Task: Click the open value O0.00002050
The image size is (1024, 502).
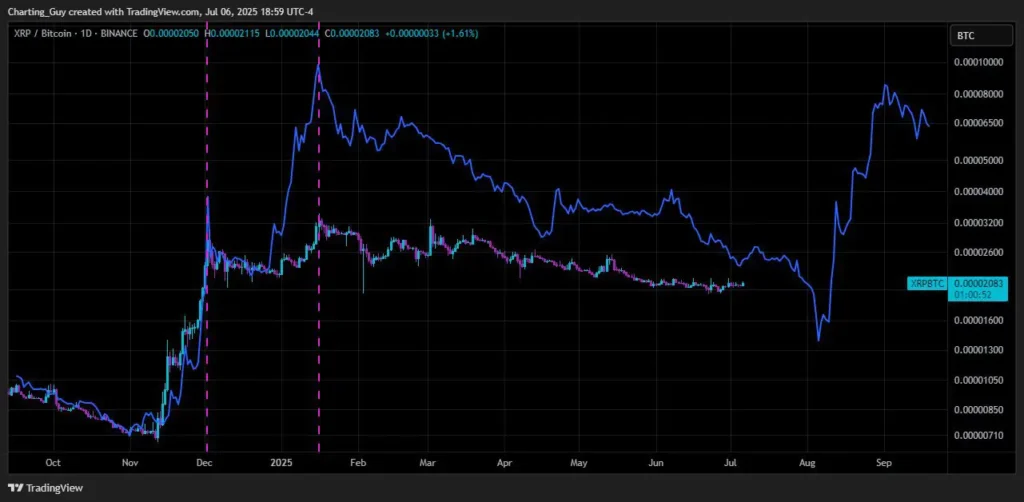Action: point(173,33)
